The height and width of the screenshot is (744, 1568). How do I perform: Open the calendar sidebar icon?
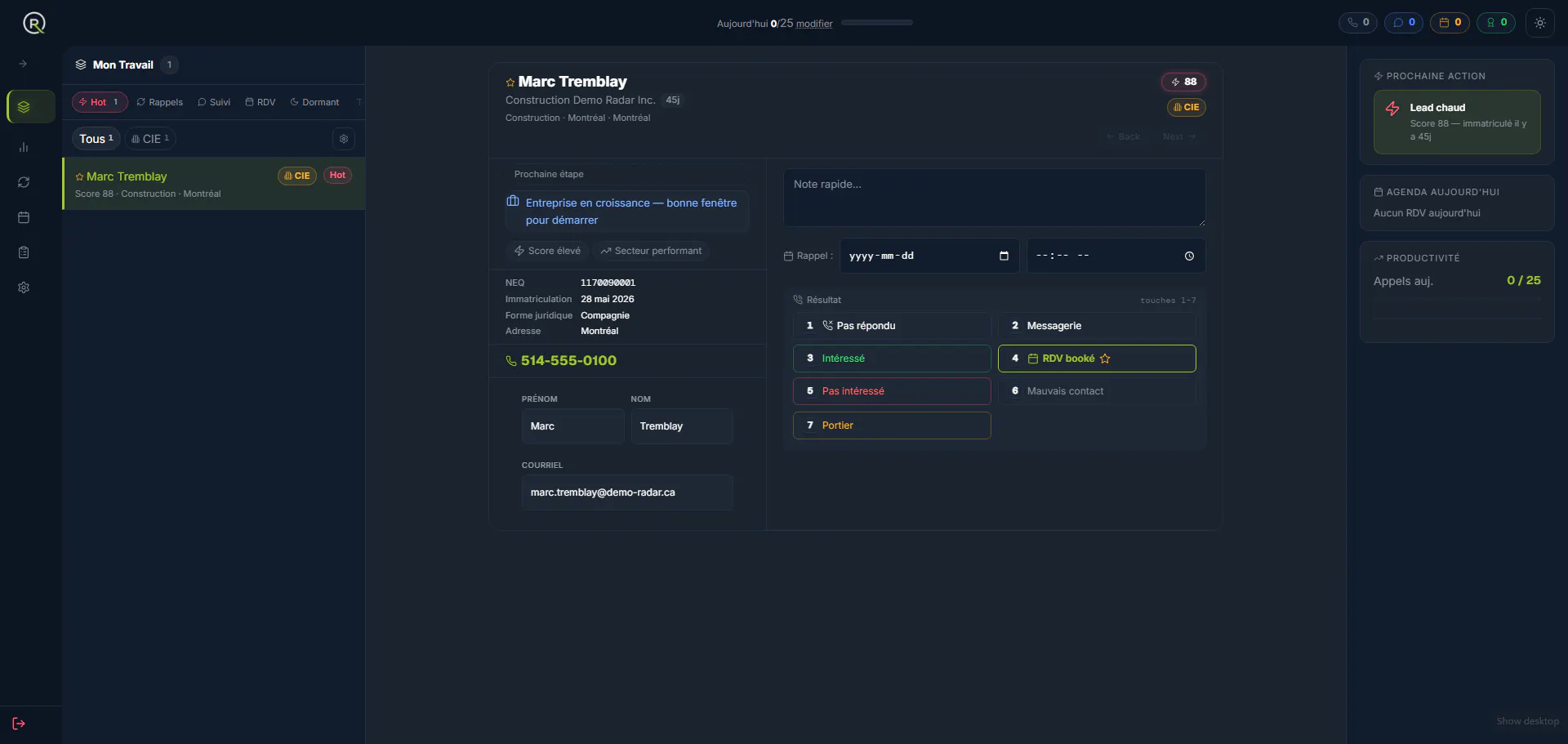click(x=24, y=217)
